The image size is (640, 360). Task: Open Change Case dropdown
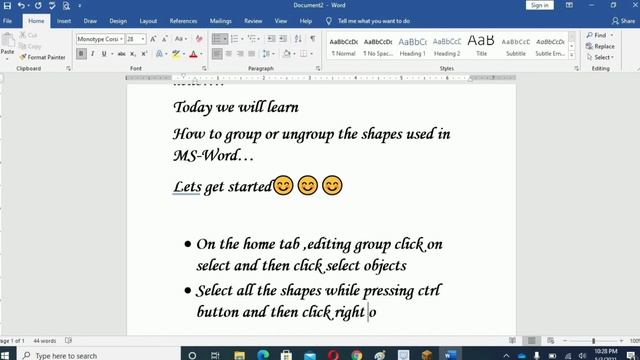tap(180, 39)
